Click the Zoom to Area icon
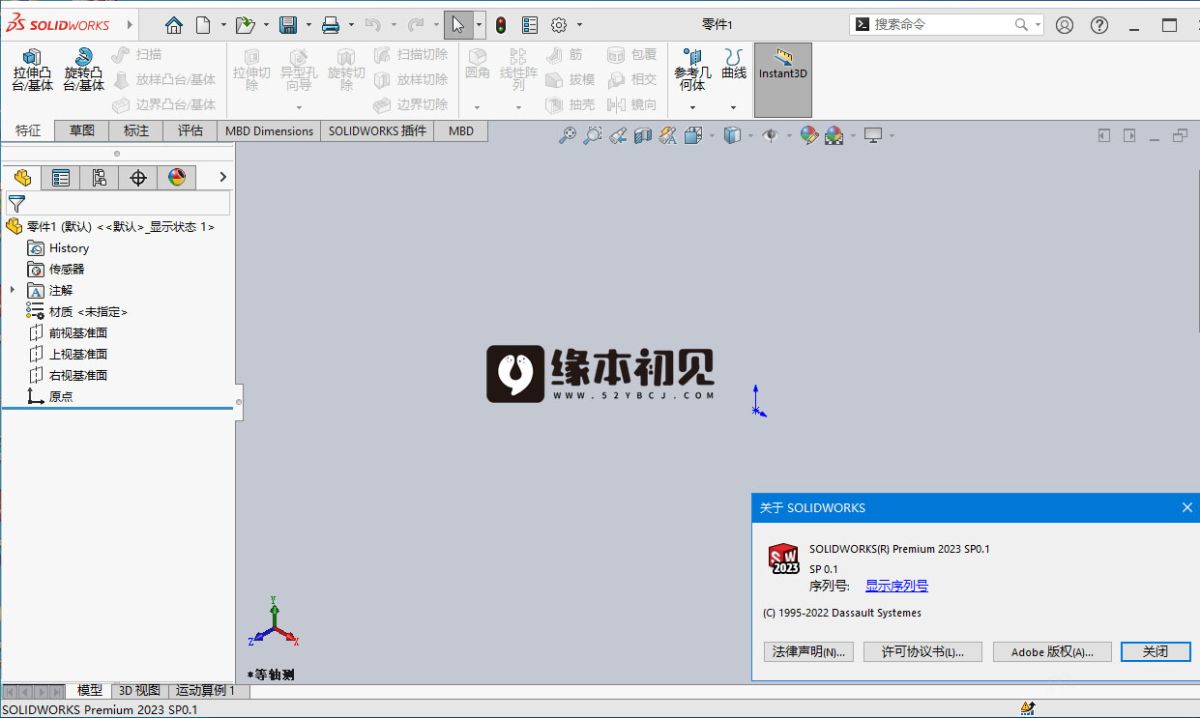The height and width of the screenshot is (718, 1200). pos(593,135)
